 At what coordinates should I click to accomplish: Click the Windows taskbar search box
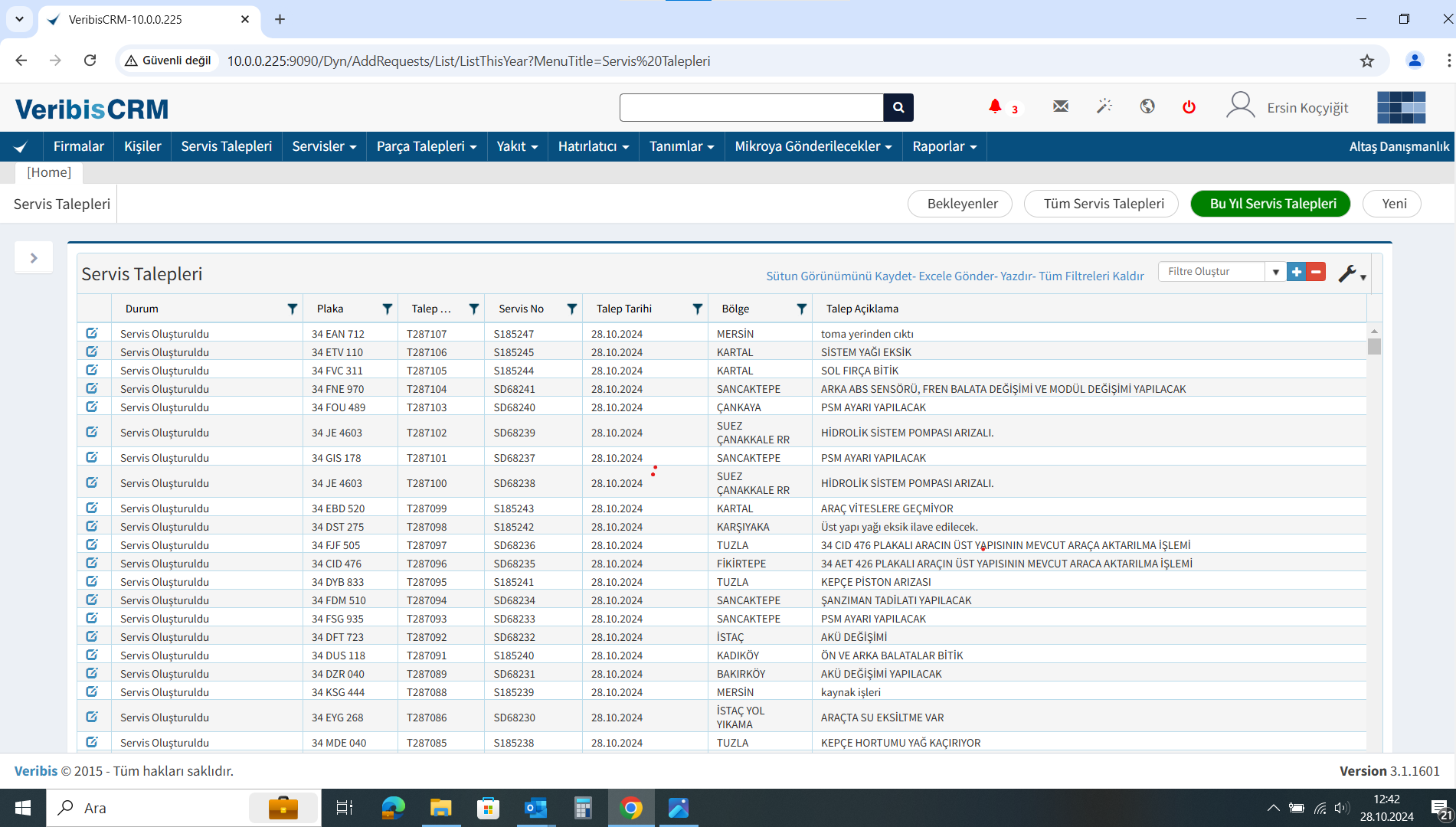pos(184,808)
